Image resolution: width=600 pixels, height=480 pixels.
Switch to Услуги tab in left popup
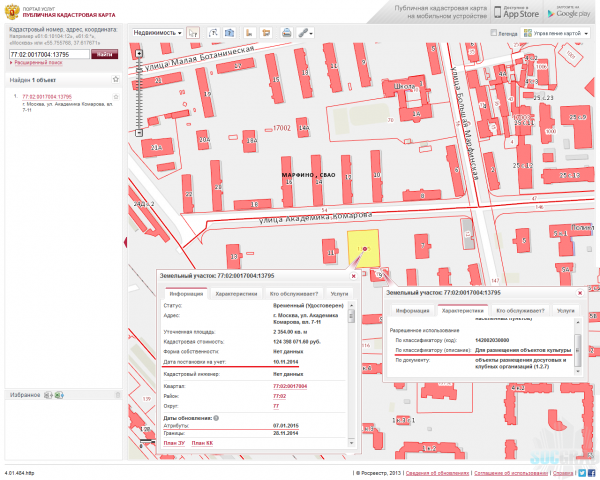(x=340, y=294)
